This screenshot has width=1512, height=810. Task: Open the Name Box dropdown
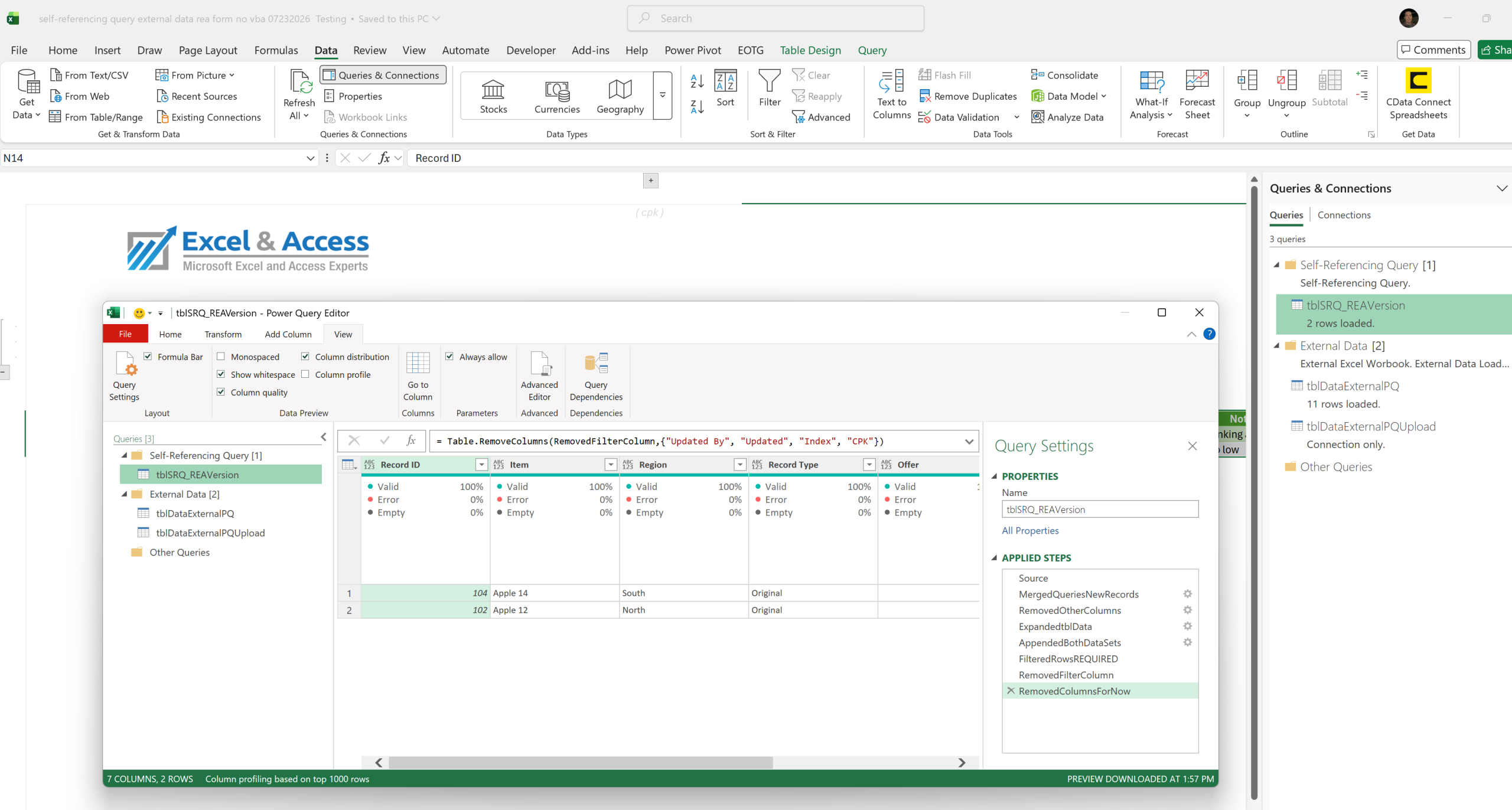pos(310,158)
